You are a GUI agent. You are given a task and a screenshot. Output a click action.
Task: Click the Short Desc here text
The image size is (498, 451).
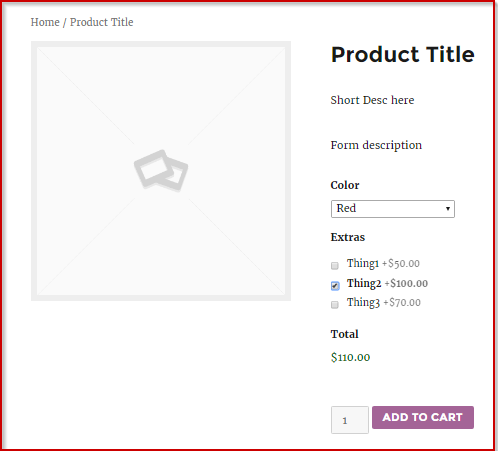(x=372, y=100)
